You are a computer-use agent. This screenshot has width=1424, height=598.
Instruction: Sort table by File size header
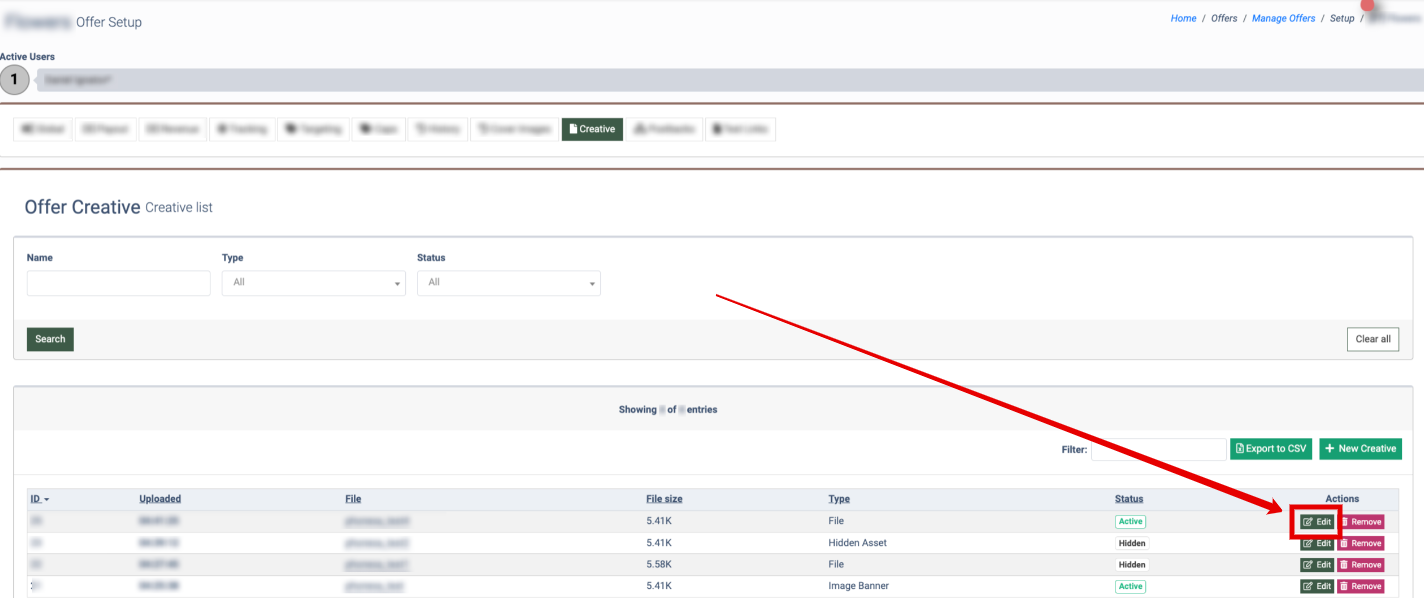coord(664,499)
